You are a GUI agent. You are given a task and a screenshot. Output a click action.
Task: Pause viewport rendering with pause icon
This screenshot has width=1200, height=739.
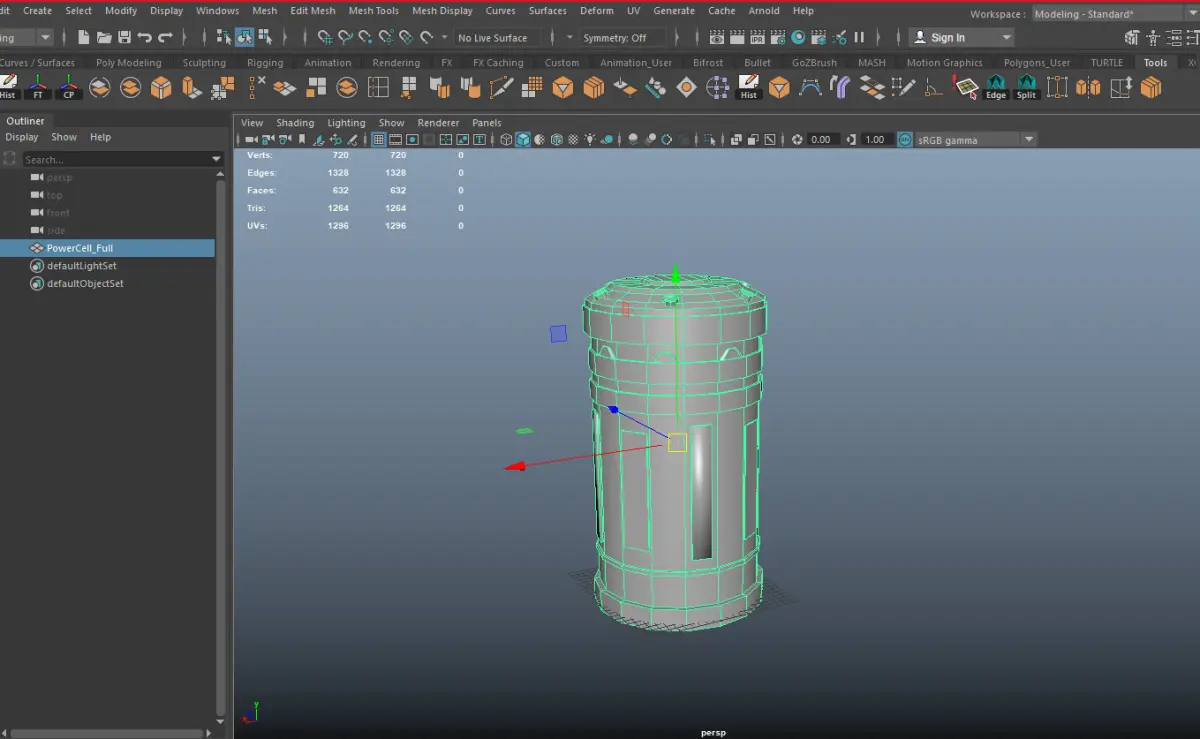tap(859, 37)
